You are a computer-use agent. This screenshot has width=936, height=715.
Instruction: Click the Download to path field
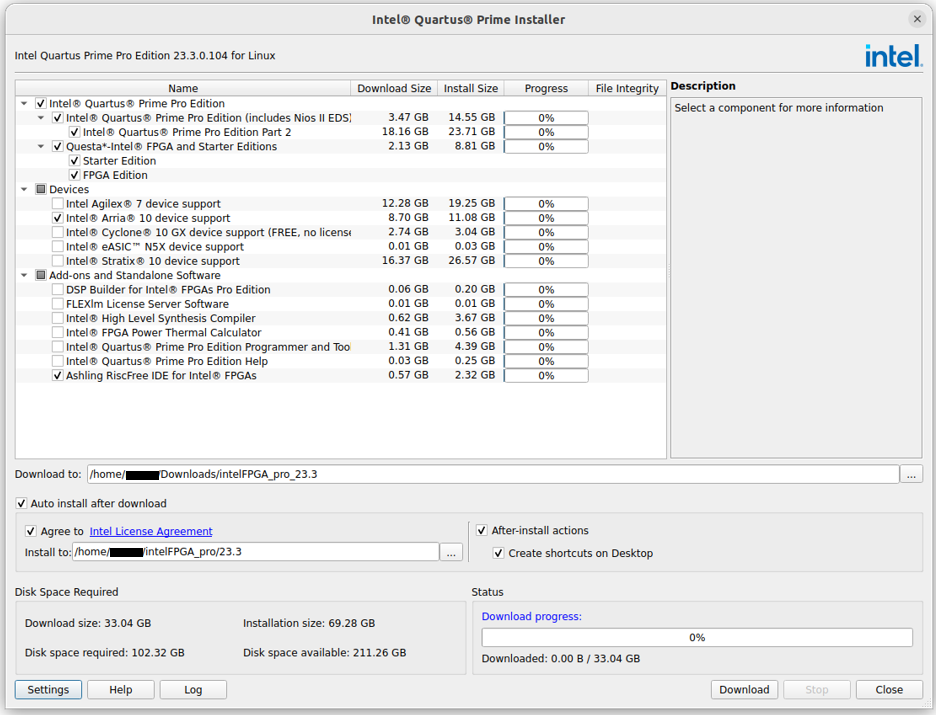tap(493, 474)
